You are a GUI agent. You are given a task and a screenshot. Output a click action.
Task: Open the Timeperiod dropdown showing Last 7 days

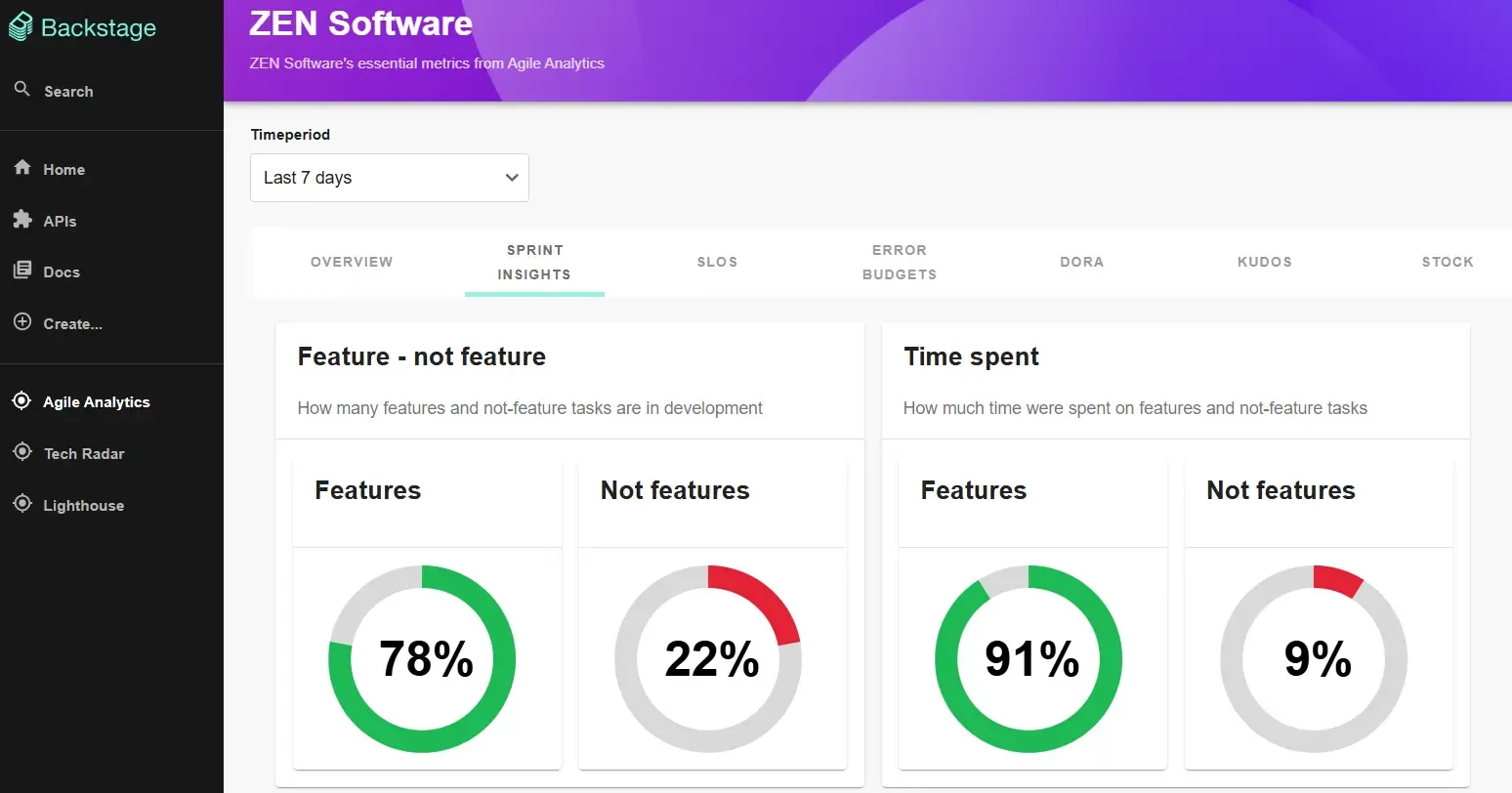390,178
